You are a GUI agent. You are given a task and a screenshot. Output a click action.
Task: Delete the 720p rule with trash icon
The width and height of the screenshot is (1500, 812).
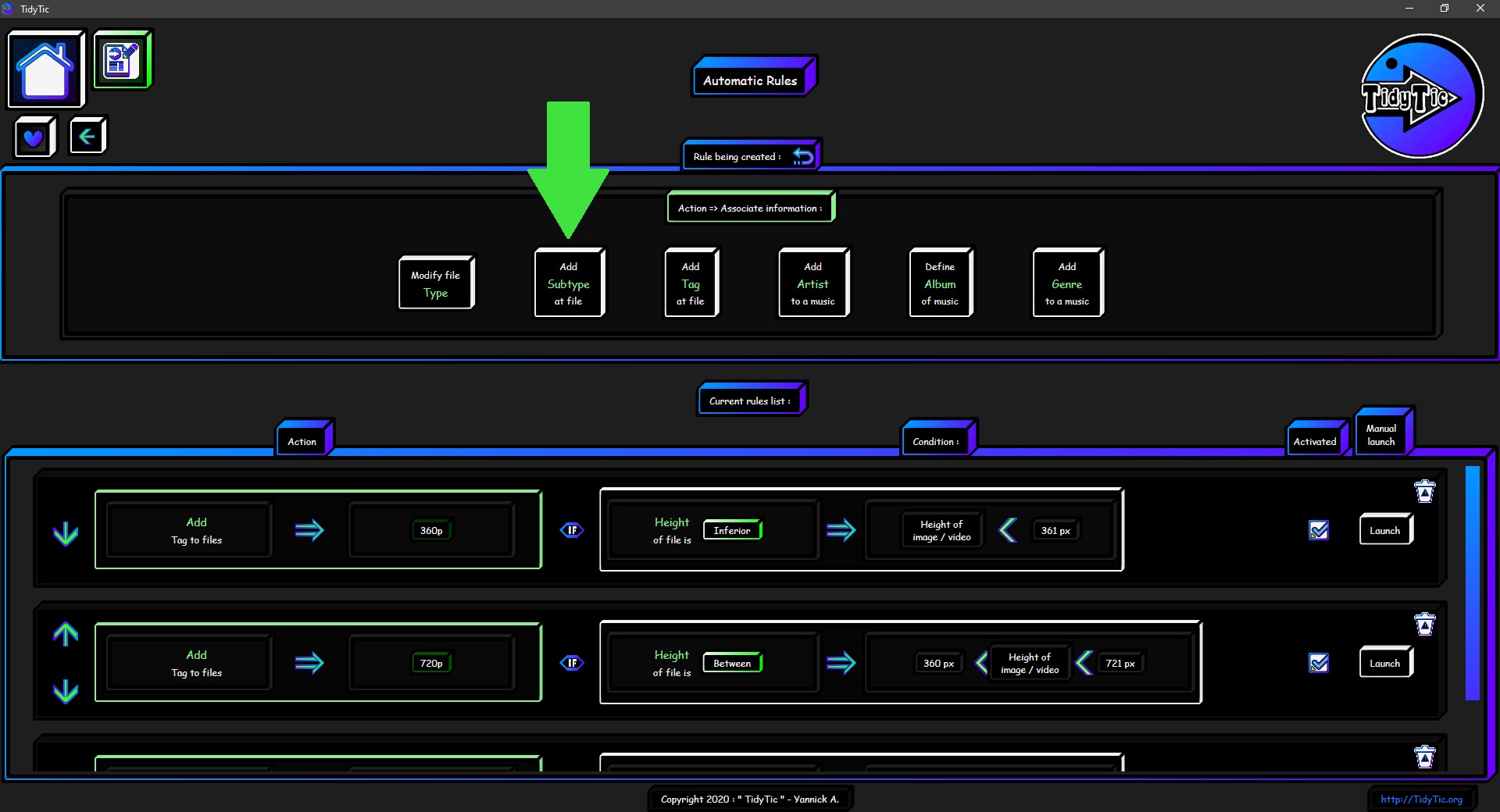[x=1424, y=624]
